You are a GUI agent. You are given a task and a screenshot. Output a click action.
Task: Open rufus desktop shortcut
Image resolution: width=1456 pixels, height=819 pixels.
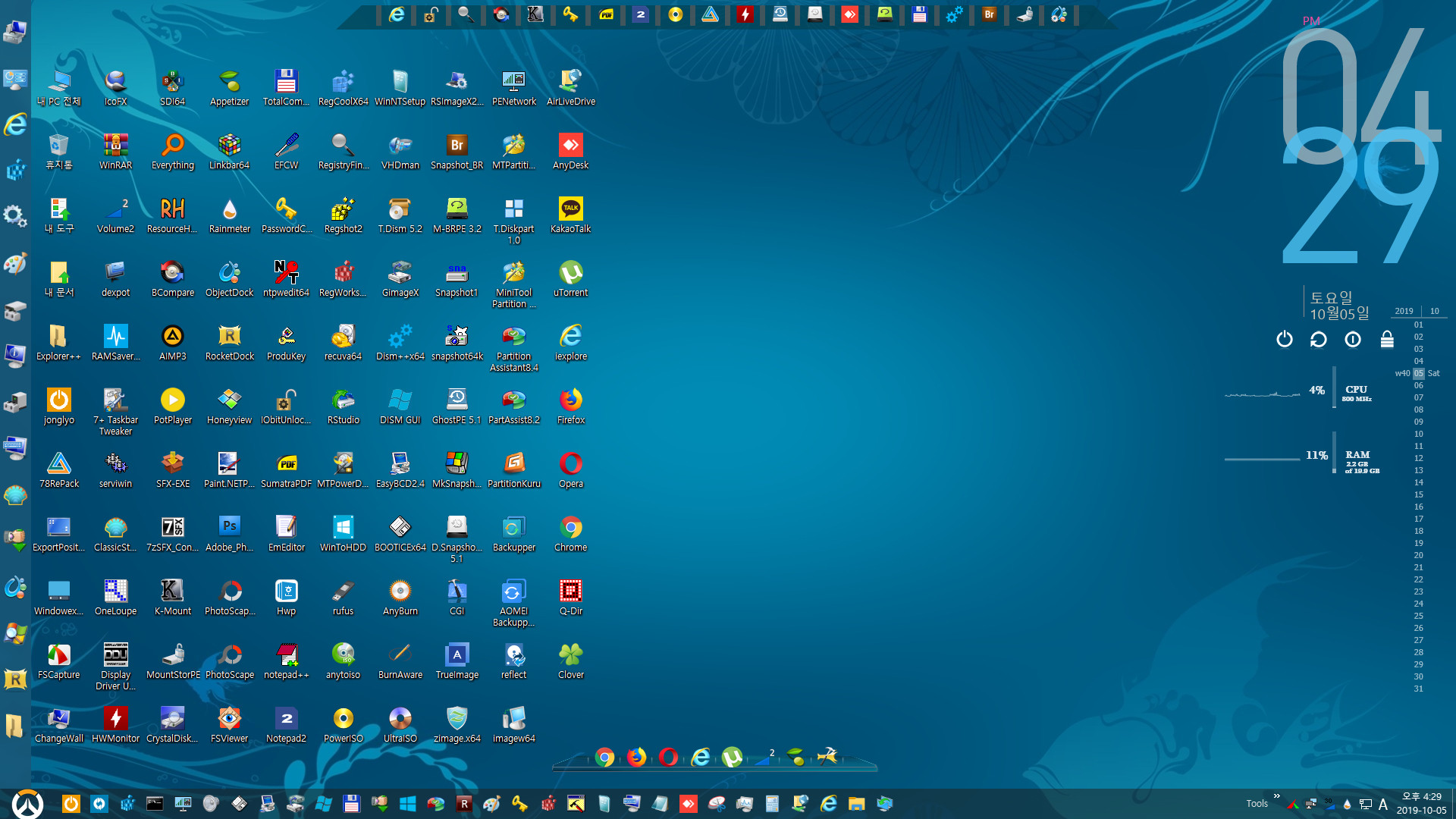tap(343, 597)
